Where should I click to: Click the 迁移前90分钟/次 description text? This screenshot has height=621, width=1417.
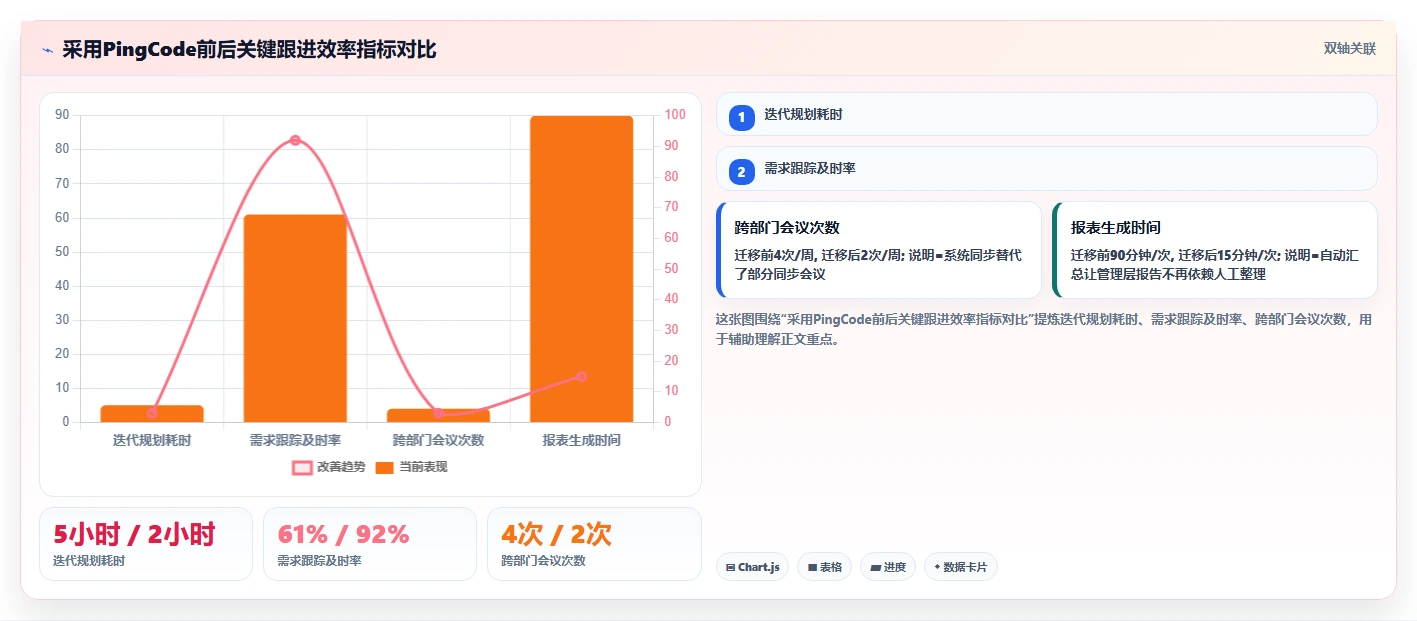tap(1215, 264)
